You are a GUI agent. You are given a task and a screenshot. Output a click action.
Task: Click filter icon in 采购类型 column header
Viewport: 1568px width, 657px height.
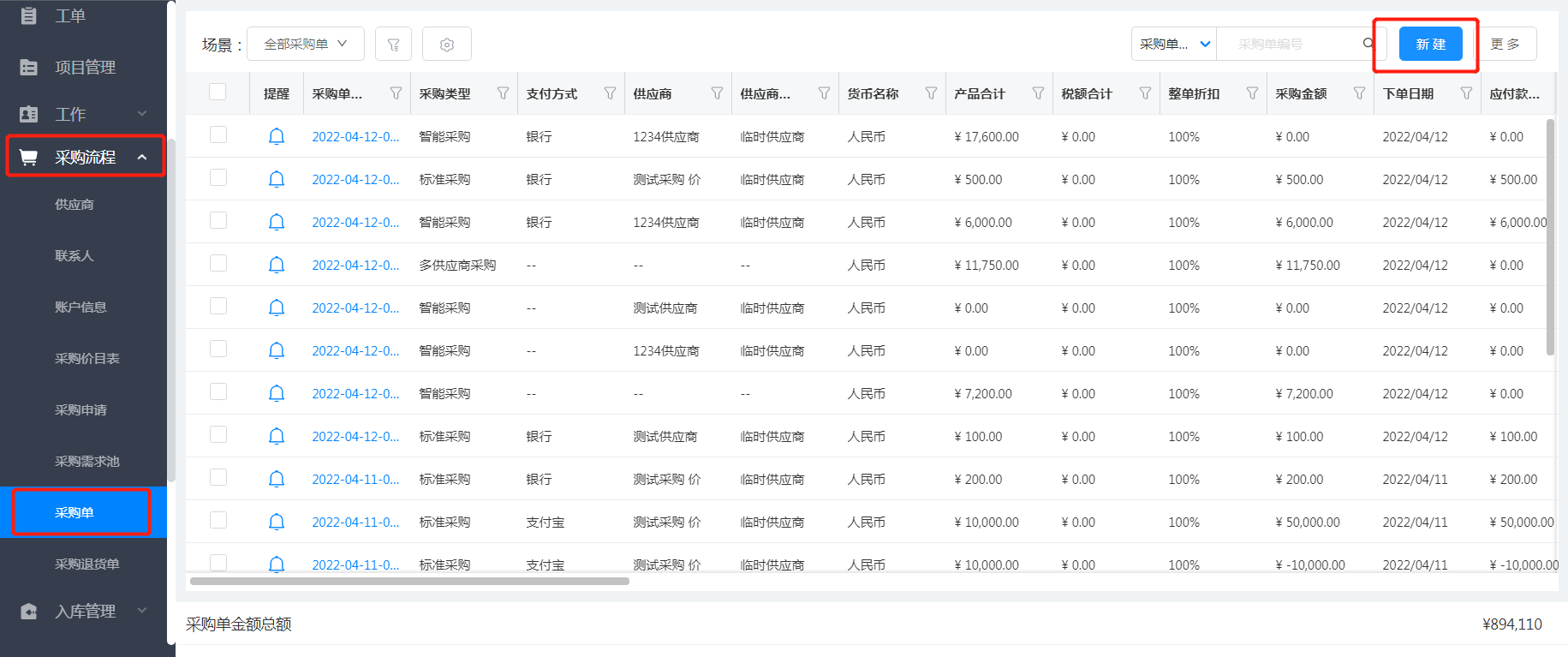(x=503, y=93)
